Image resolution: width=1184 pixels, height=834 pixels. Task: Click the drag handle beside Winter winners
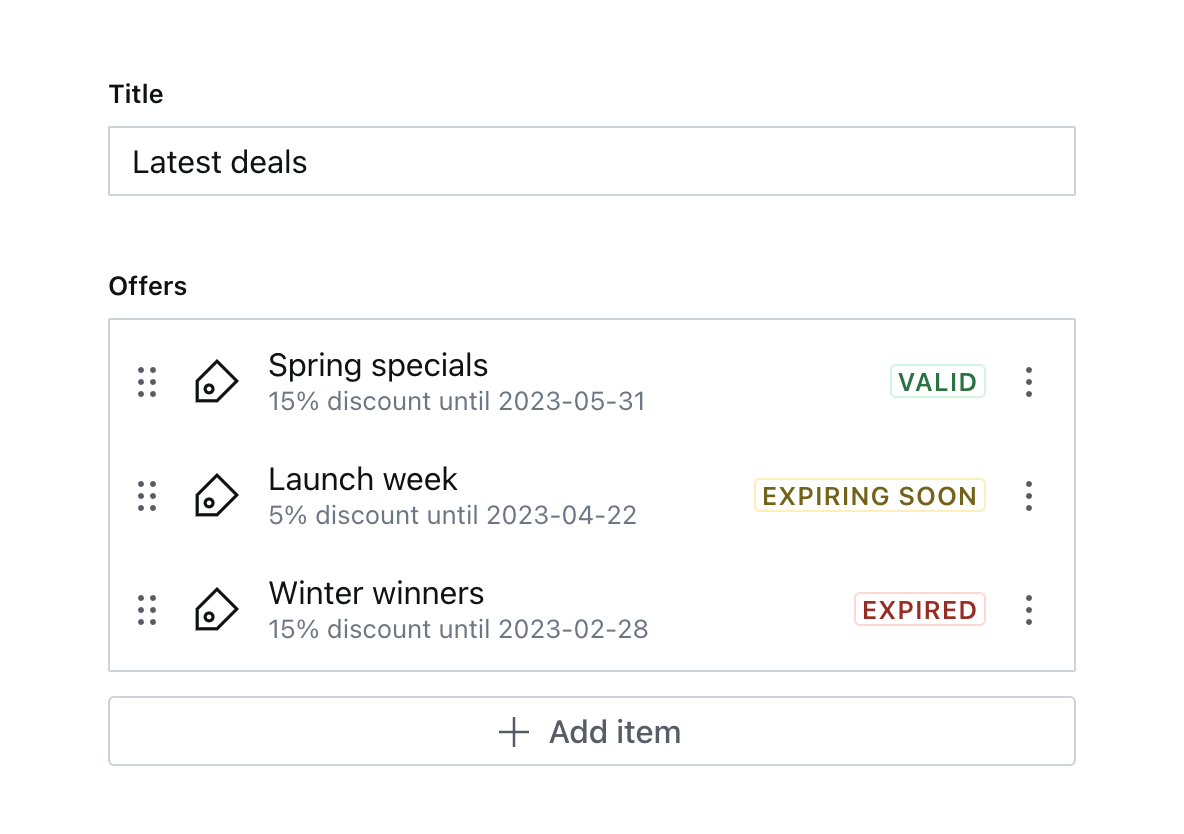[146, 609]
